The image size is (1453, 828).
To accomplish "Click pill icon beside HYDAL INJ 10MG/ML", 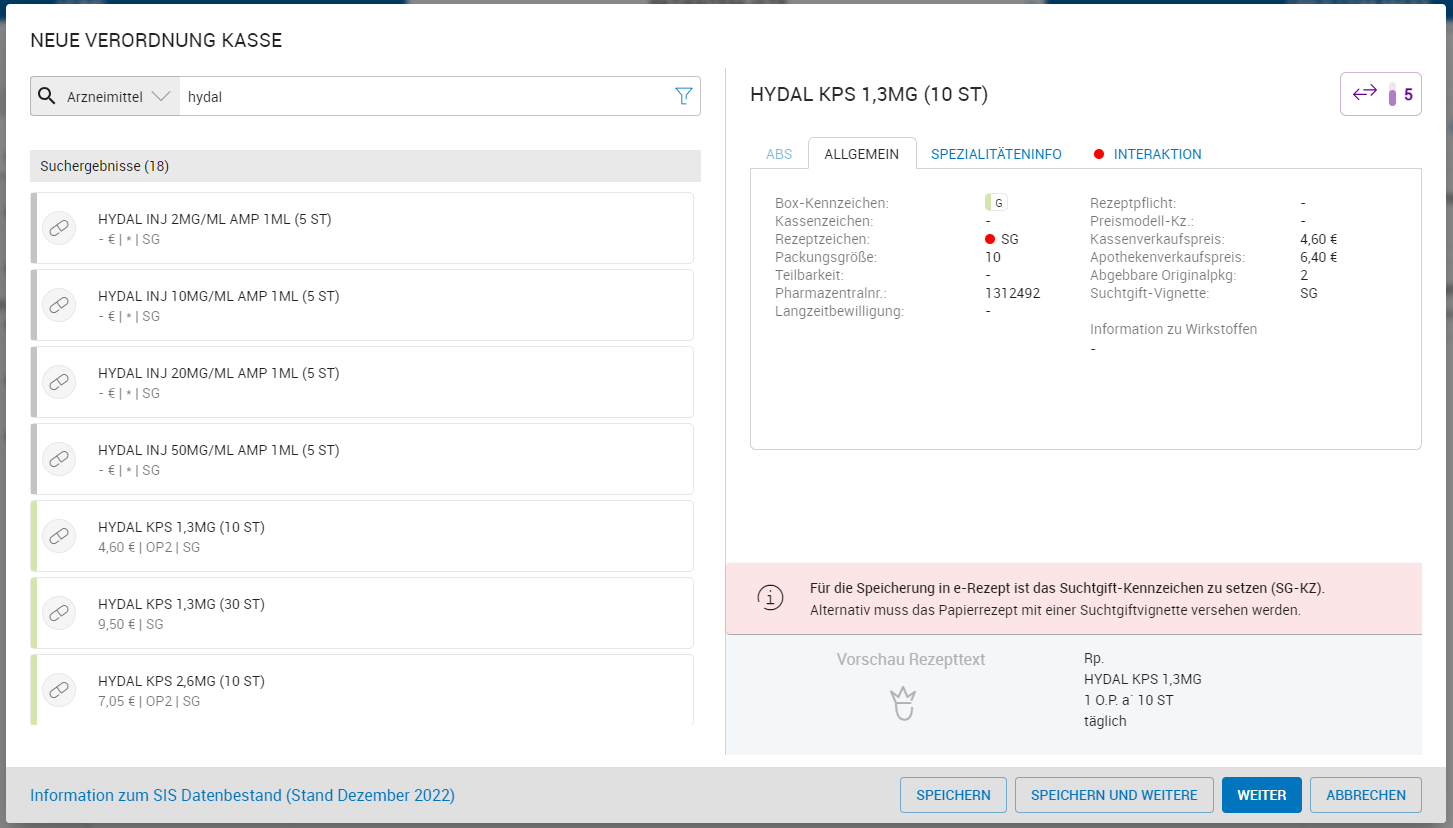I will (59, 305).
